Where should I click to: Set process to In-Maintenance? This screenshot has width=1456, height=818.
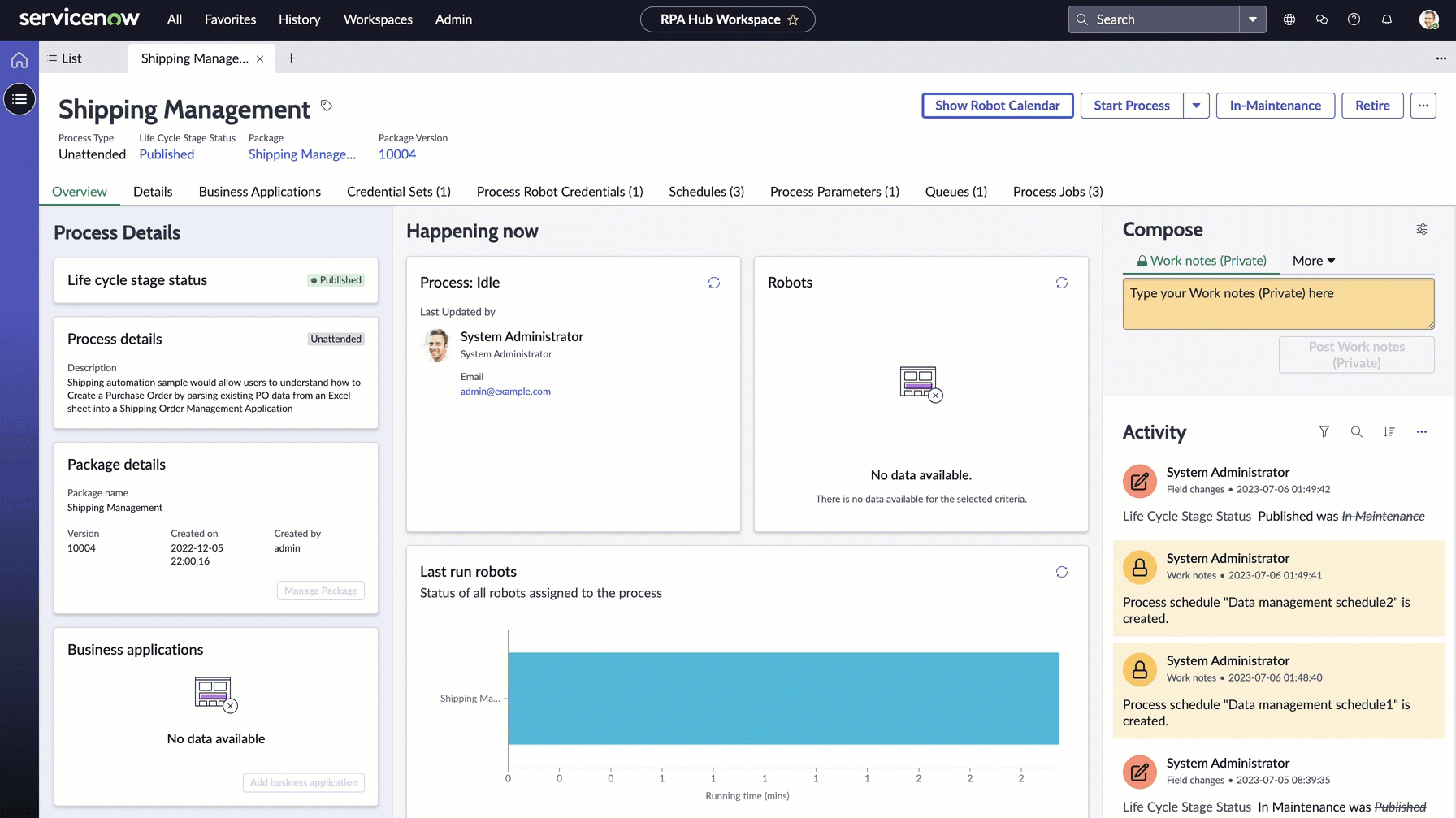1276,106
